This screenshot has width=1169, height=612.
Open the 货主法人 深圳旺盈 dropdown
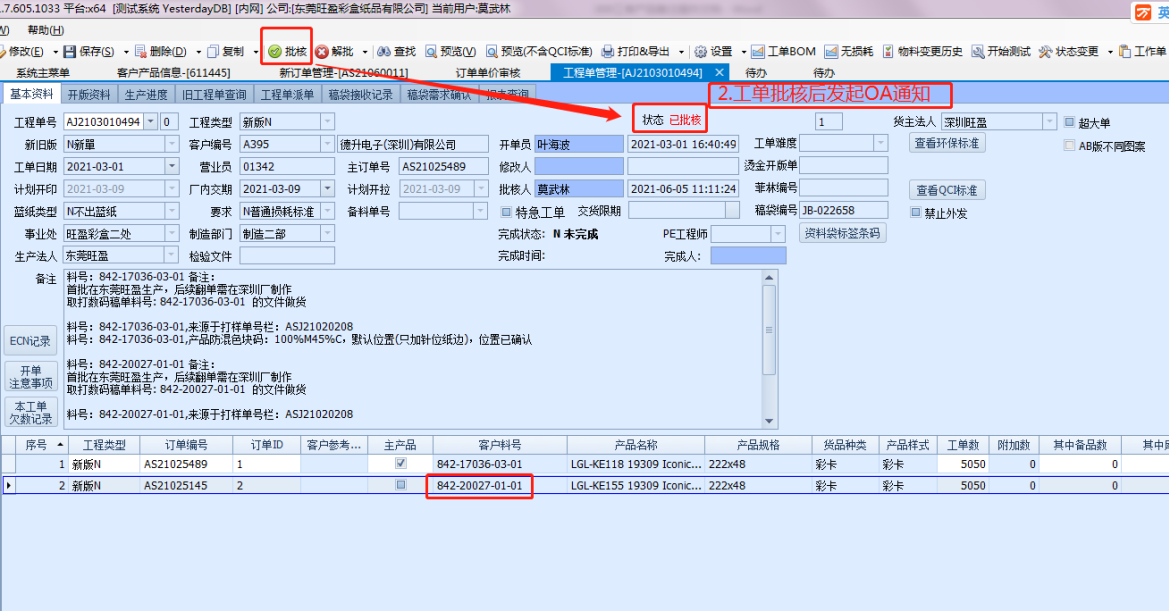tap(1050, 122)
